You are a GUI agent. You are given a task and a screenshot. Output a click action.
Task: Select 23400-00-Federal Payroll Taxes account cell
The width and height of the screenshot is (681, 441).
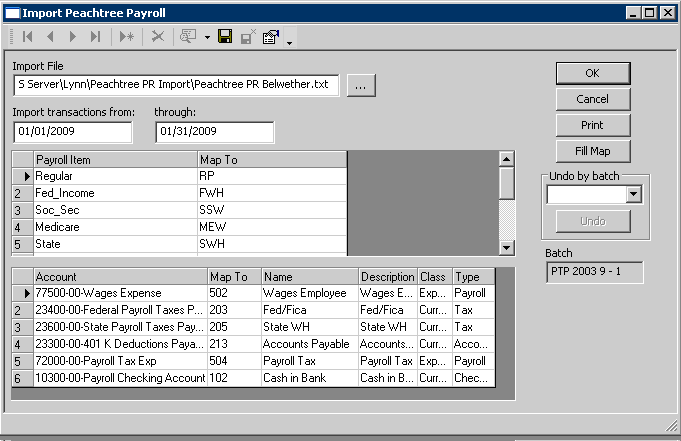coord(121,310)
